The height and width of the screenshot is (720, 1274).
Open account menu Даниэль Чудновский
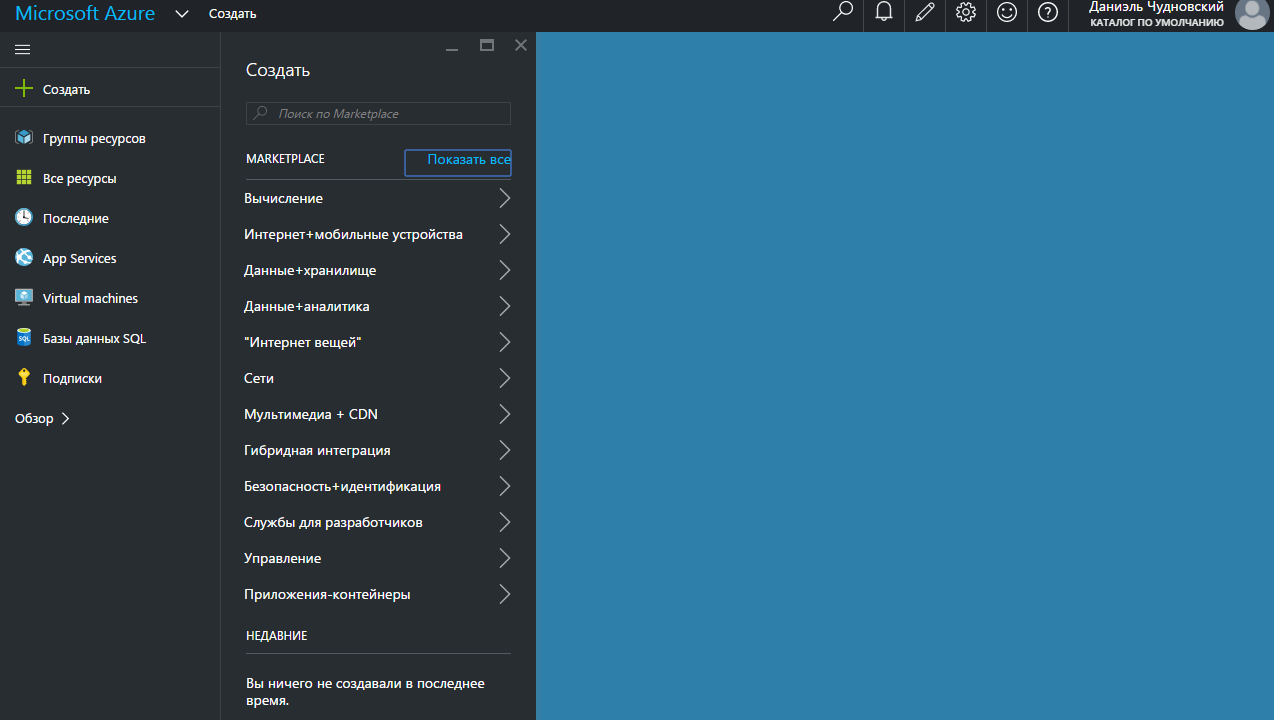1156,14
